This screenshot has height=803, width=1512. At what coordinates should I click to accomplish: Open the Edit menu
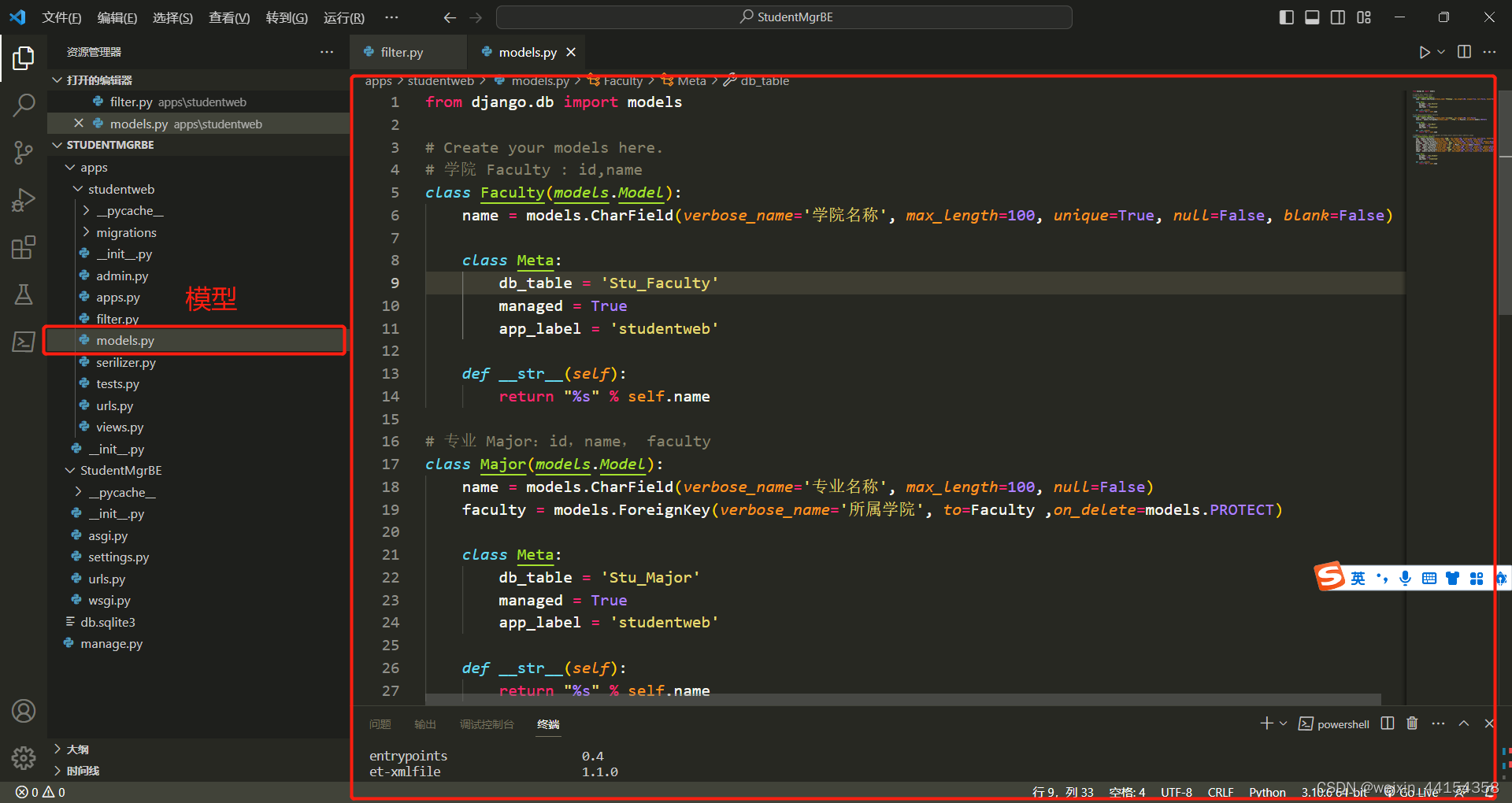(117, 17)
